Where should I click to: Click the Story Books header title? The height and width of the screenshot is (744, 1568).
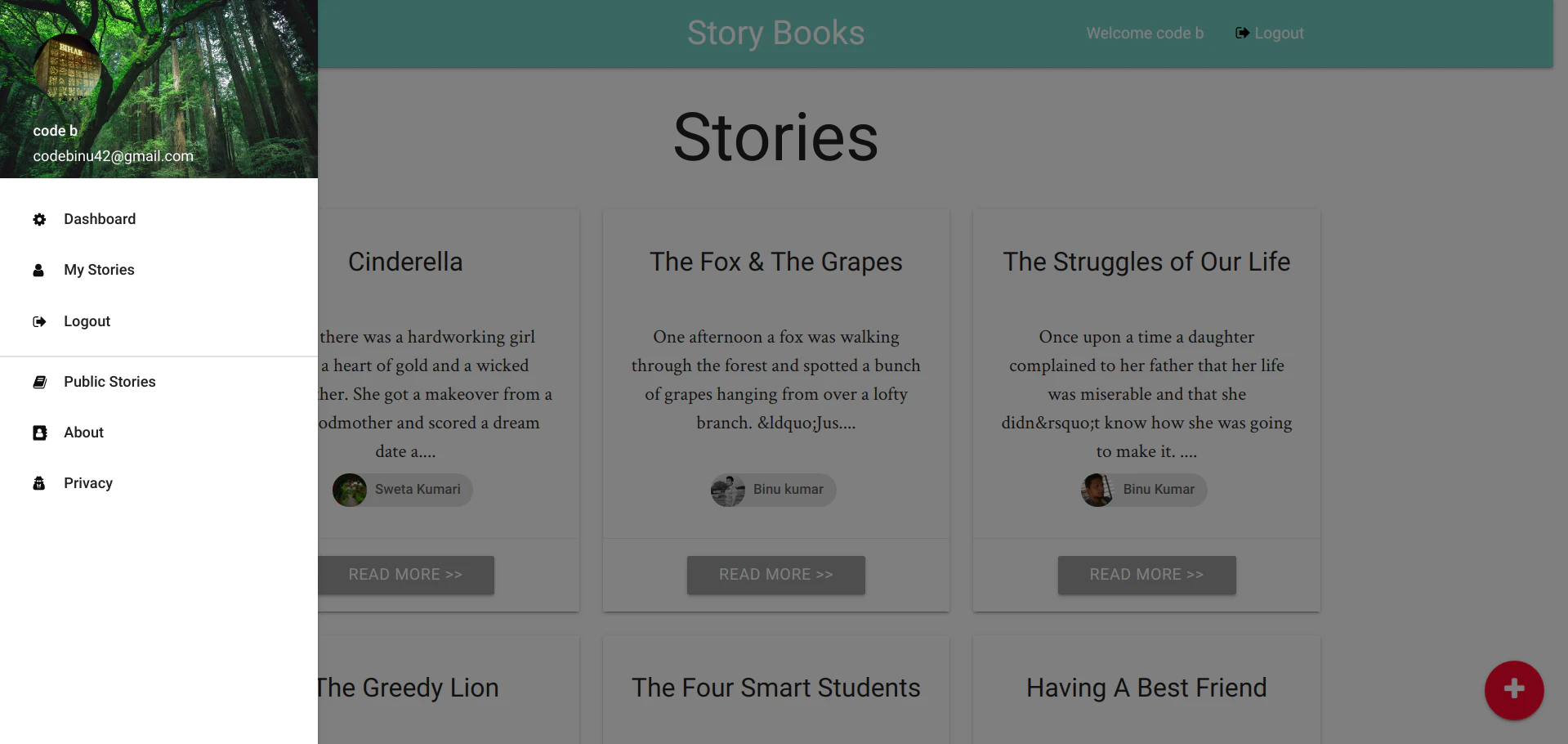[775, 33]
